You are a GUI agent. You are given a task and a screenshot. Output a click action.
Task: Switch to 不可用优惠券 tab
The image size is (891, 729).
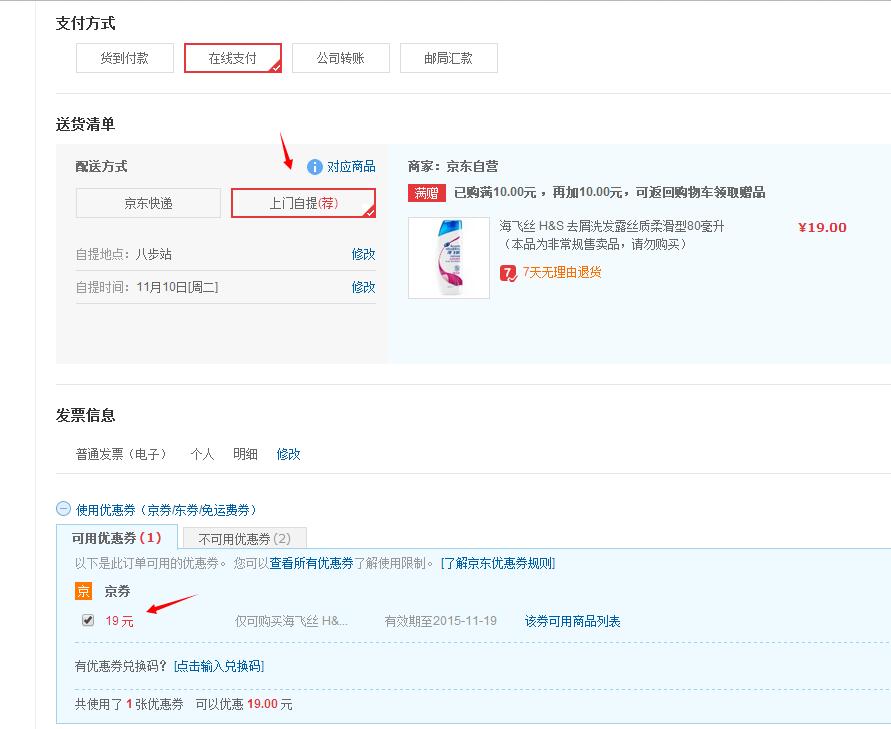[x=245, y=539]
